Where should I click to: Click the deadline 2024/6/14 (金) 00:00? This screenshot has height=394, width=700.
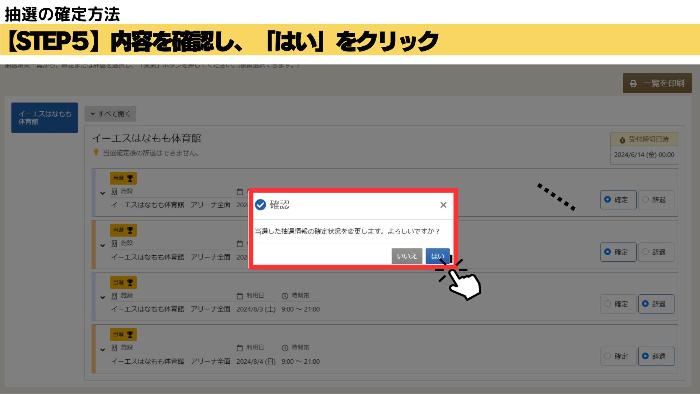coord(644,155)
